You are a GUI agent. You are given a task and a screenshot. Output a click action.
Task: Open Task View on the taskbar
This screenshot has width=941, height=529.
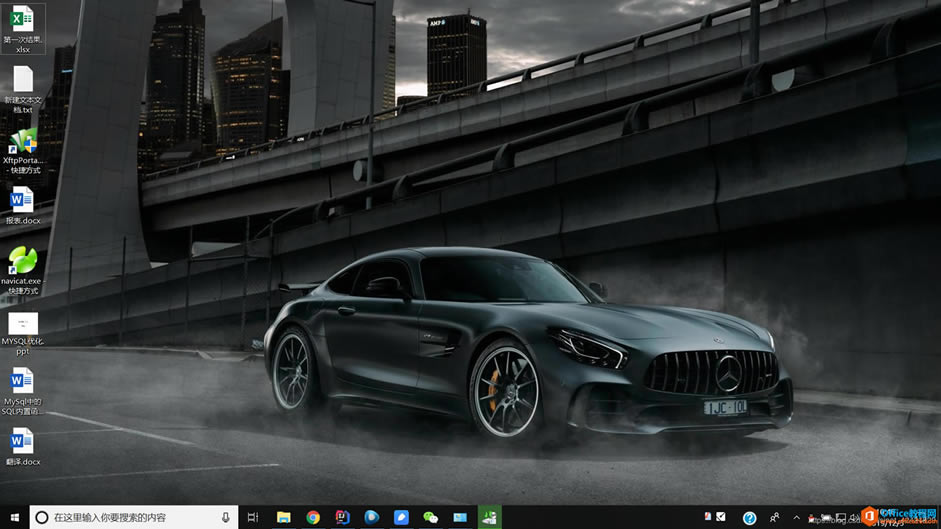253,517
